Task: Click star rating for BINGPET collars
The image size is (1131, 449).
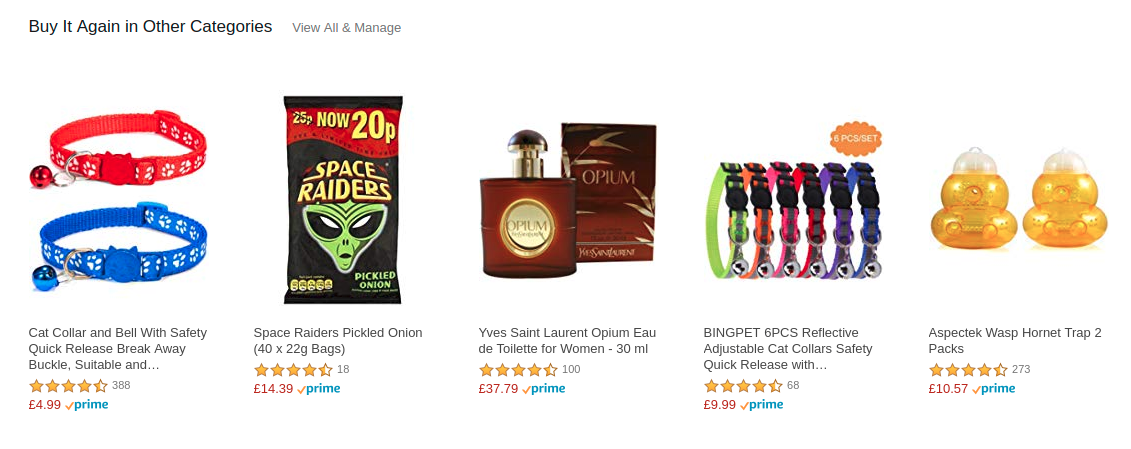Action: [744, 385]
